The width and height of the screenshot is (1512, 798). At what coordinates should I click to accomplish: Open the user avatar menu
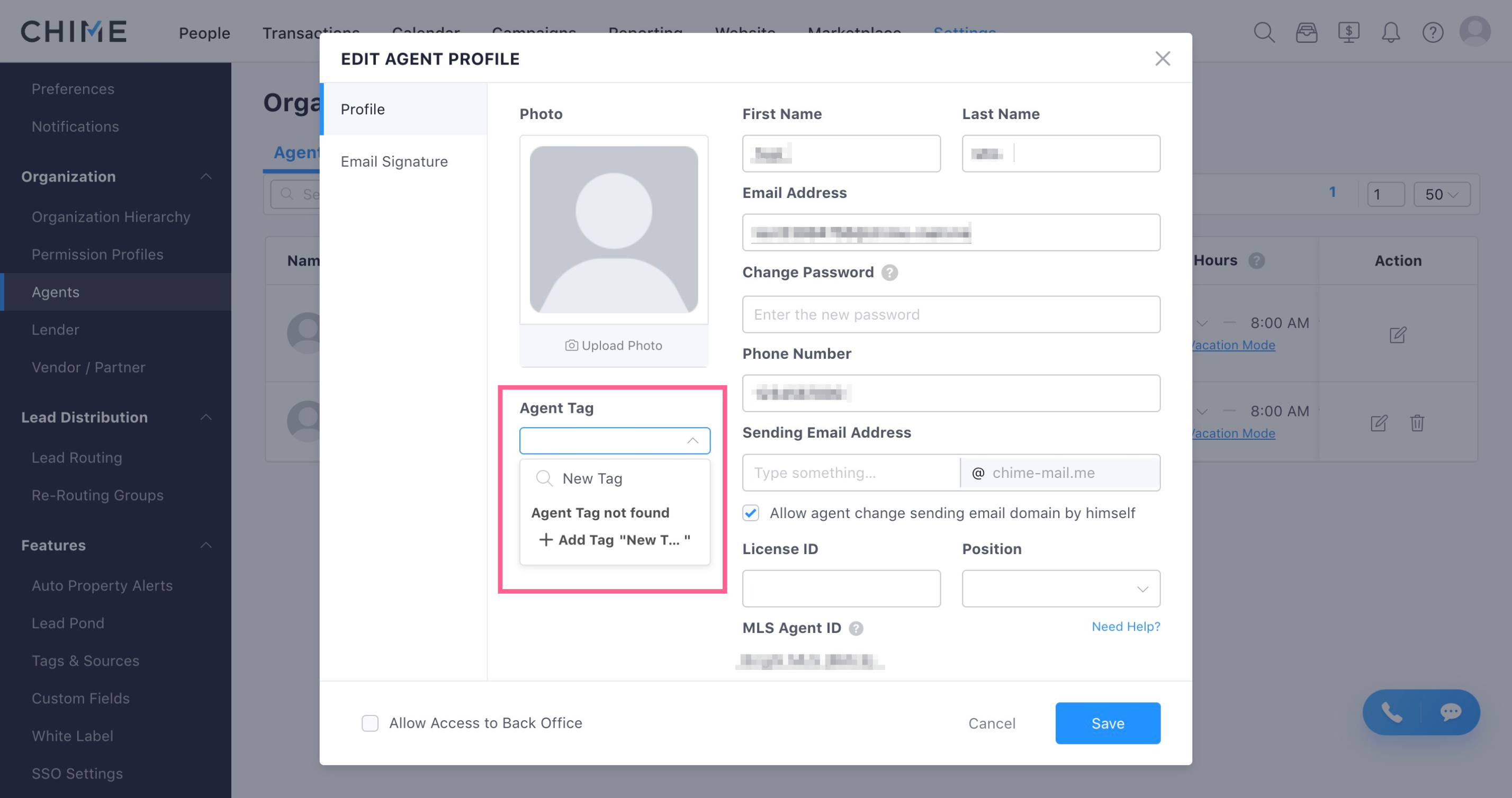tap(1474, 31)
